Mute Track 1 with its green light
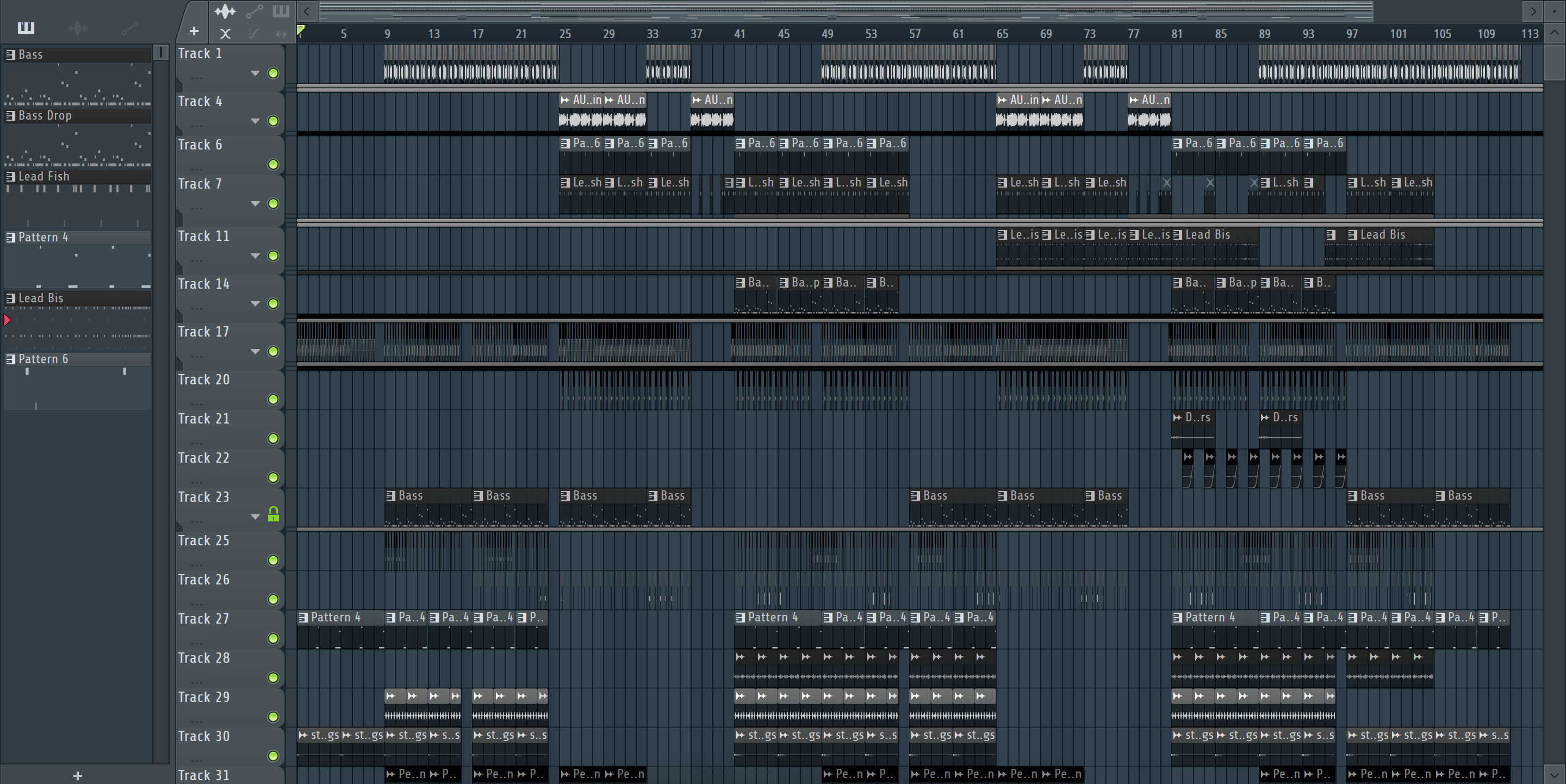Screen dimensions: 1566x784 [x=274, y=73]
